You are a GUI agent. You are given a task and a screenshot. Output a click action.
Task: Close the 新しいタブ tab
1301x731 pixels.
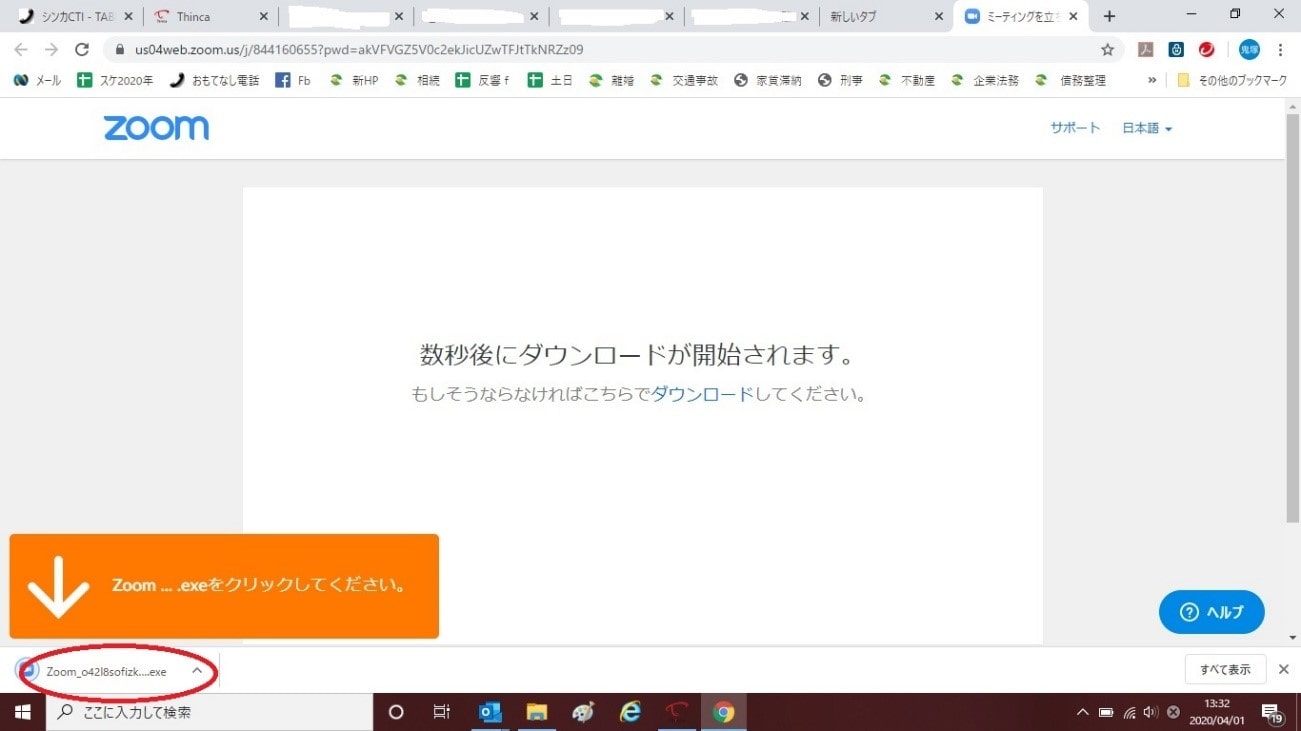coord(938,17)
